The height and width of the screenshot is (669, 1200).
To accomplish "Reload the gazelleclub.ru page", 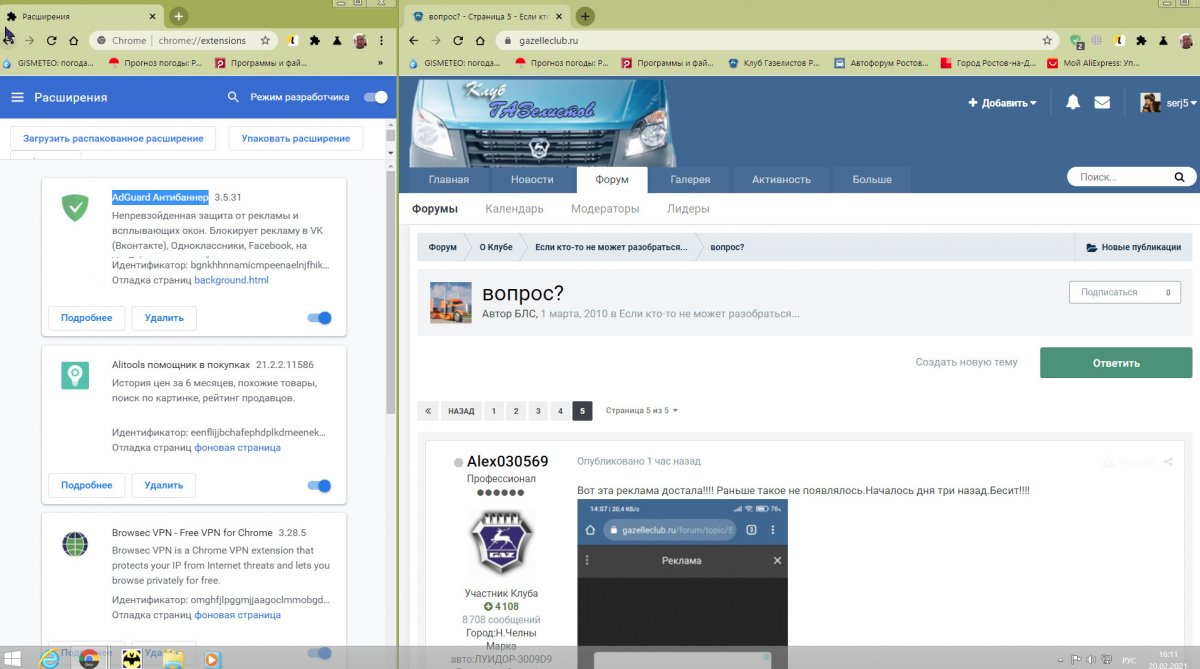I will pos(458,41).
